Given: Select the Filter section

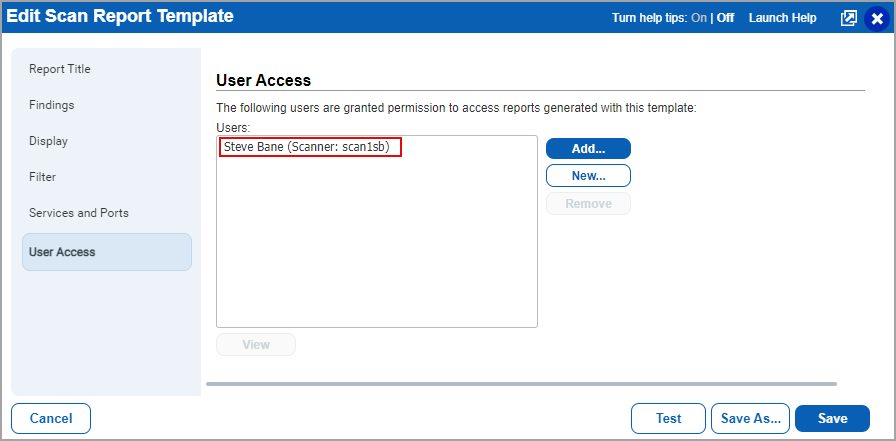Looking at the screenshot, I should [43, 177].
